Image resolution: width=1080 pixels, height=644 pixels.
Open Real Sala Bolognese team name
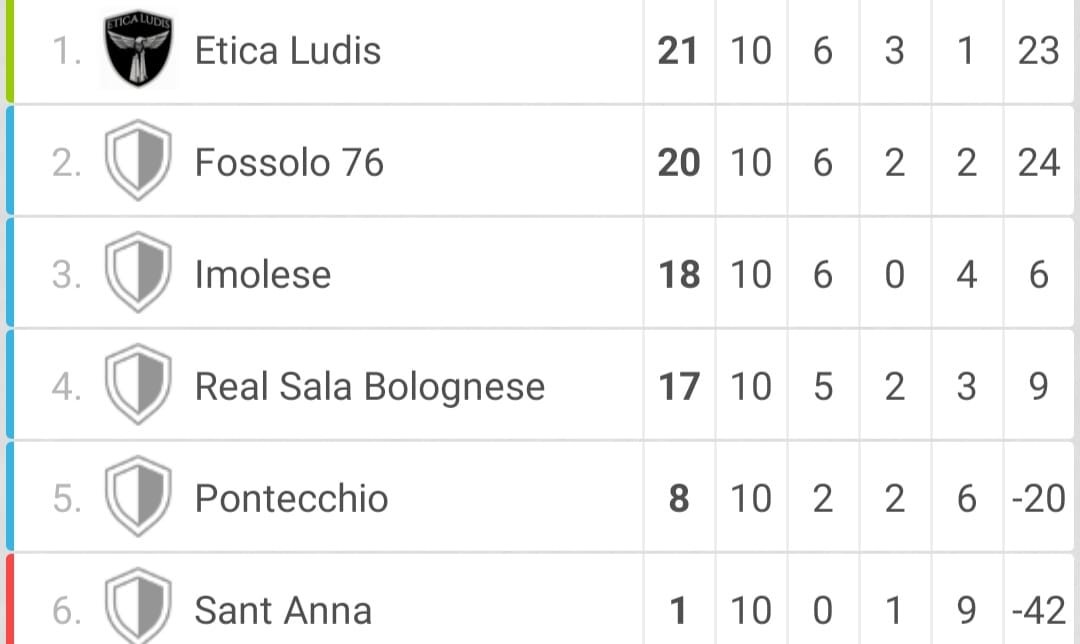click(x=370, y=386)
